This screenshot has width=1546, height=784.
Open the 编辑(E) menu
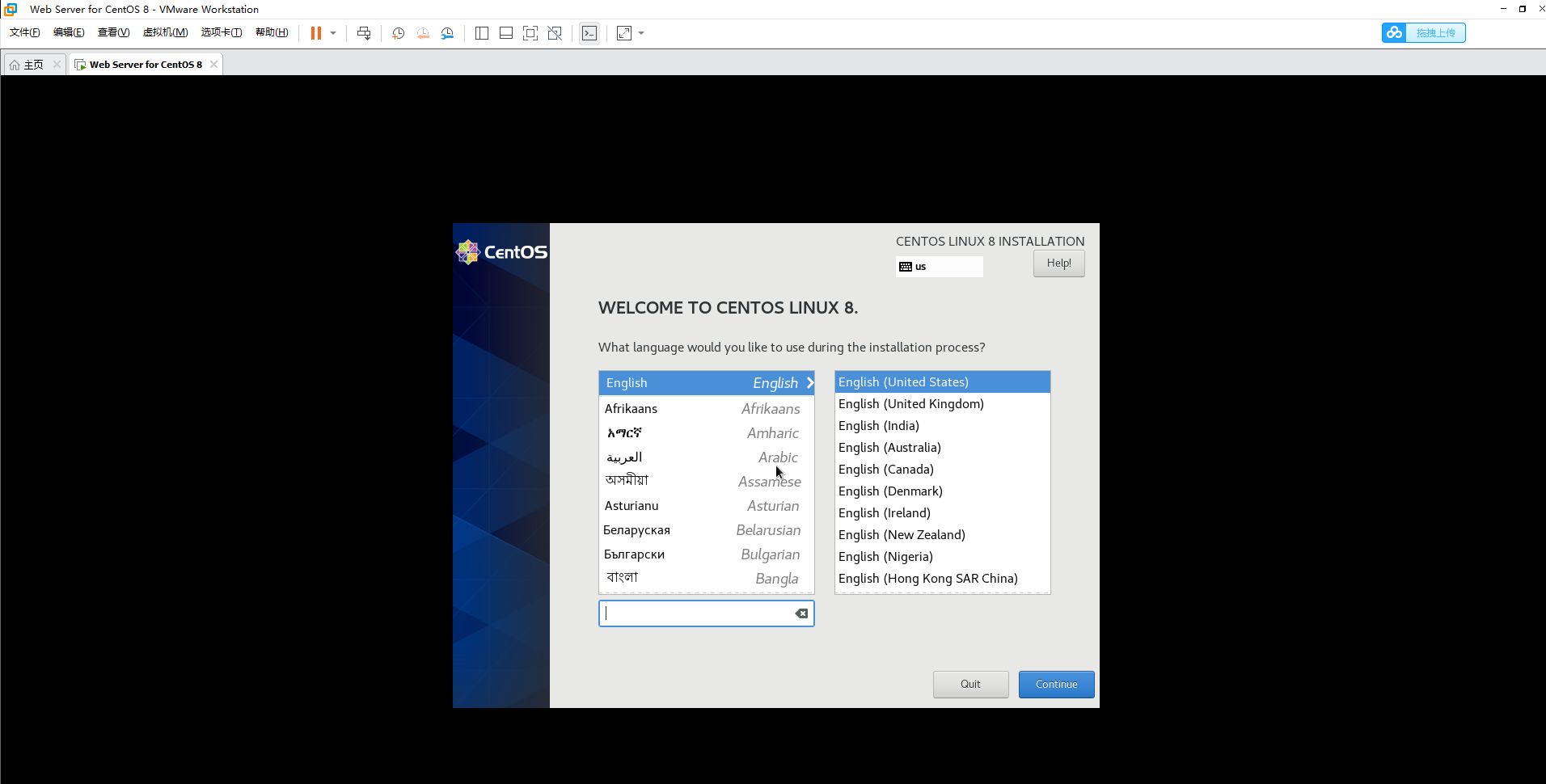click(x=69, y=32)
